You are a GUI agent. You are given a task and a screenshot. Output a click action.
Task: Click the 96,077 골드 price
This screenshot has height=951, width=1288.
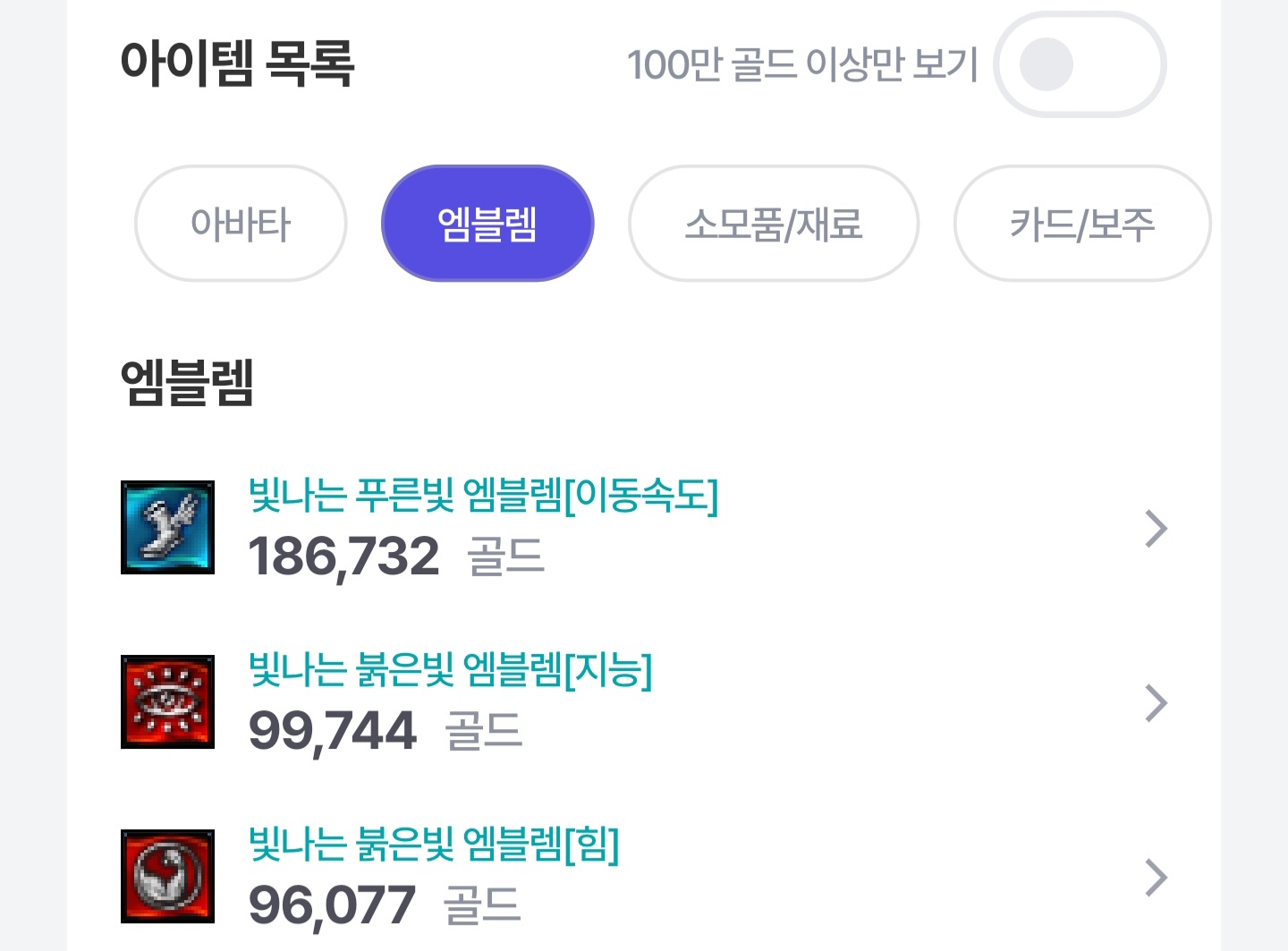385,905
